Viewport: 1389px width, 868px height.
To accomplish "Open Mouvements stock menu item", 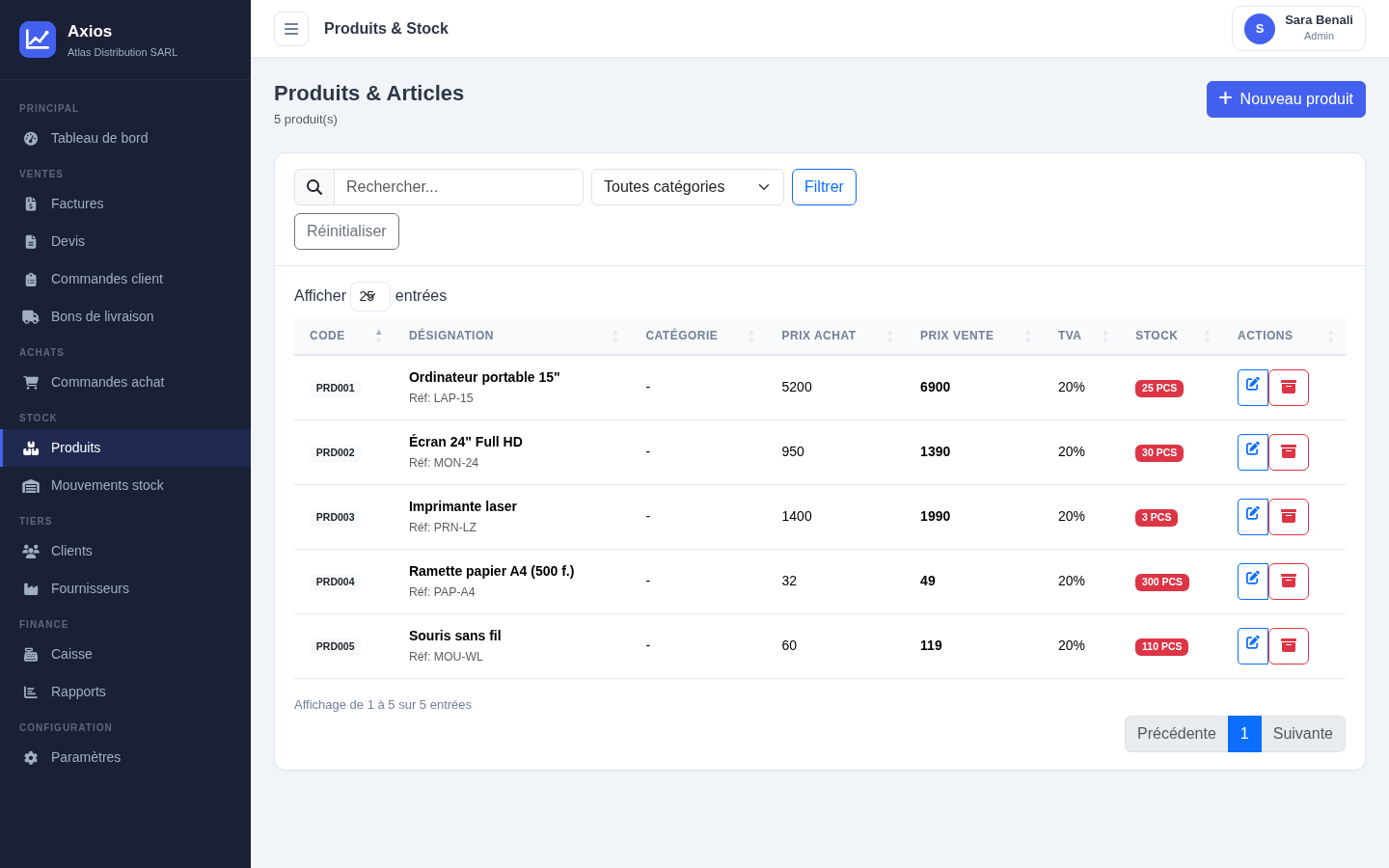I will [x=125, y=485].
